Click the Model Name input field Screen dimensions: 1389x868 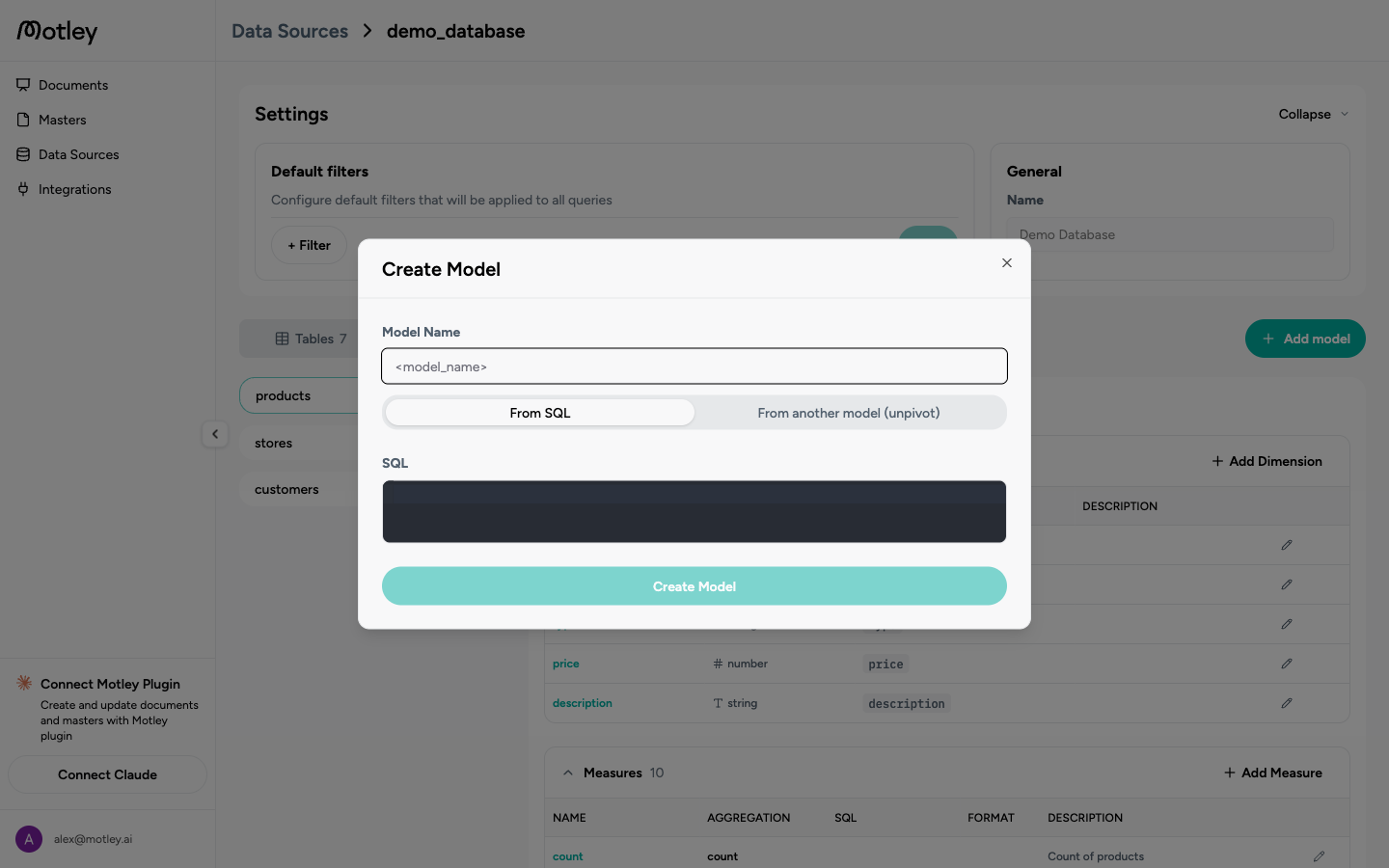pos(694,366)
